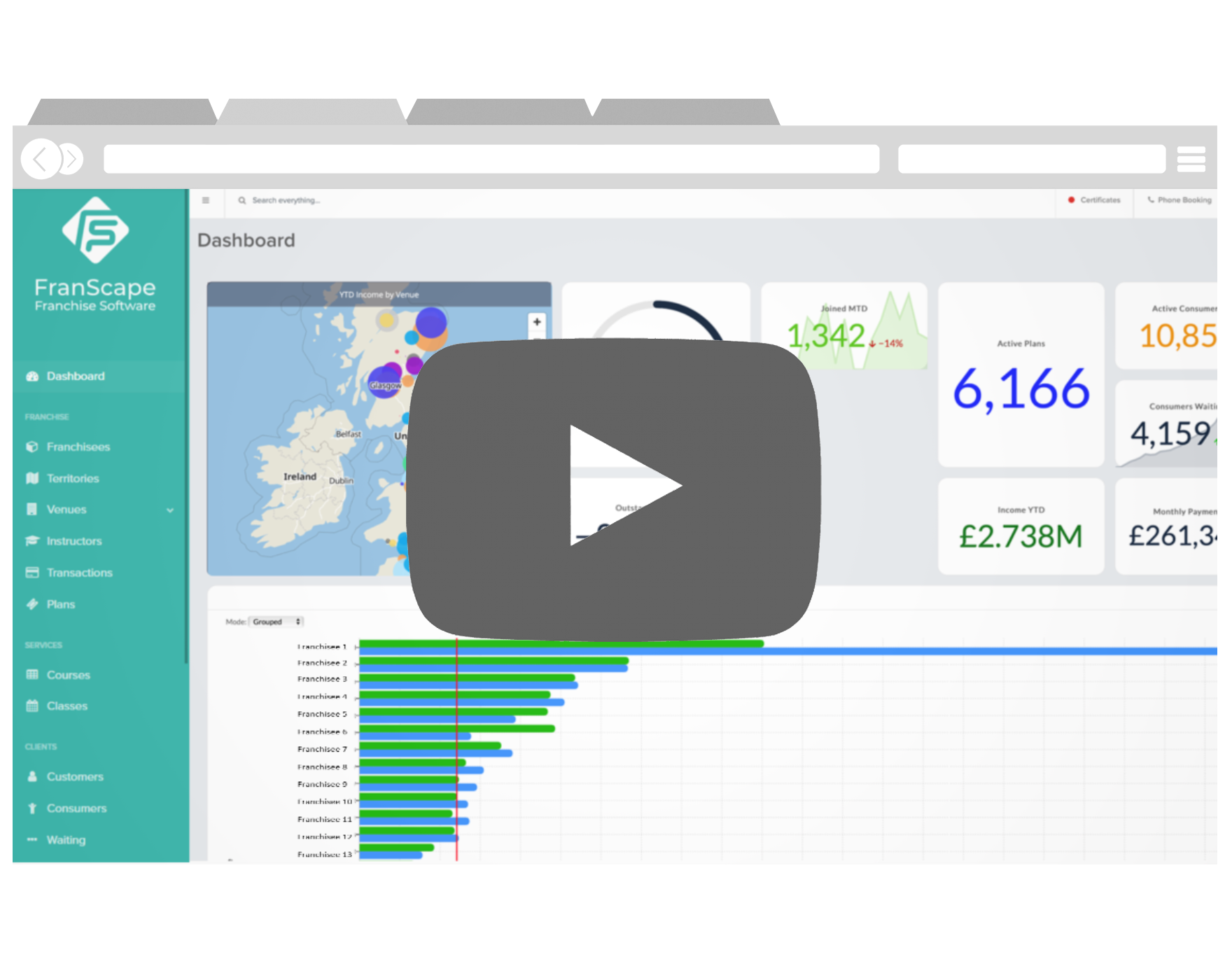Viewport: 1225px width, 980px height.
Task: Switch to the first browser tab
Action: coord(122,112)
